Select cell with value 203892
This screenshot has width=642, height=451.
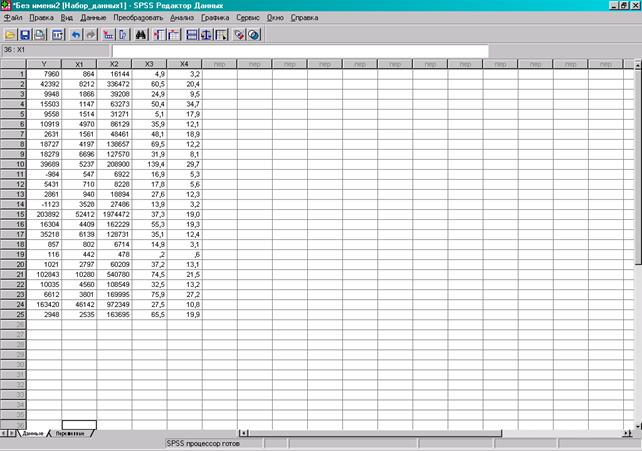[x=44, y=214]
